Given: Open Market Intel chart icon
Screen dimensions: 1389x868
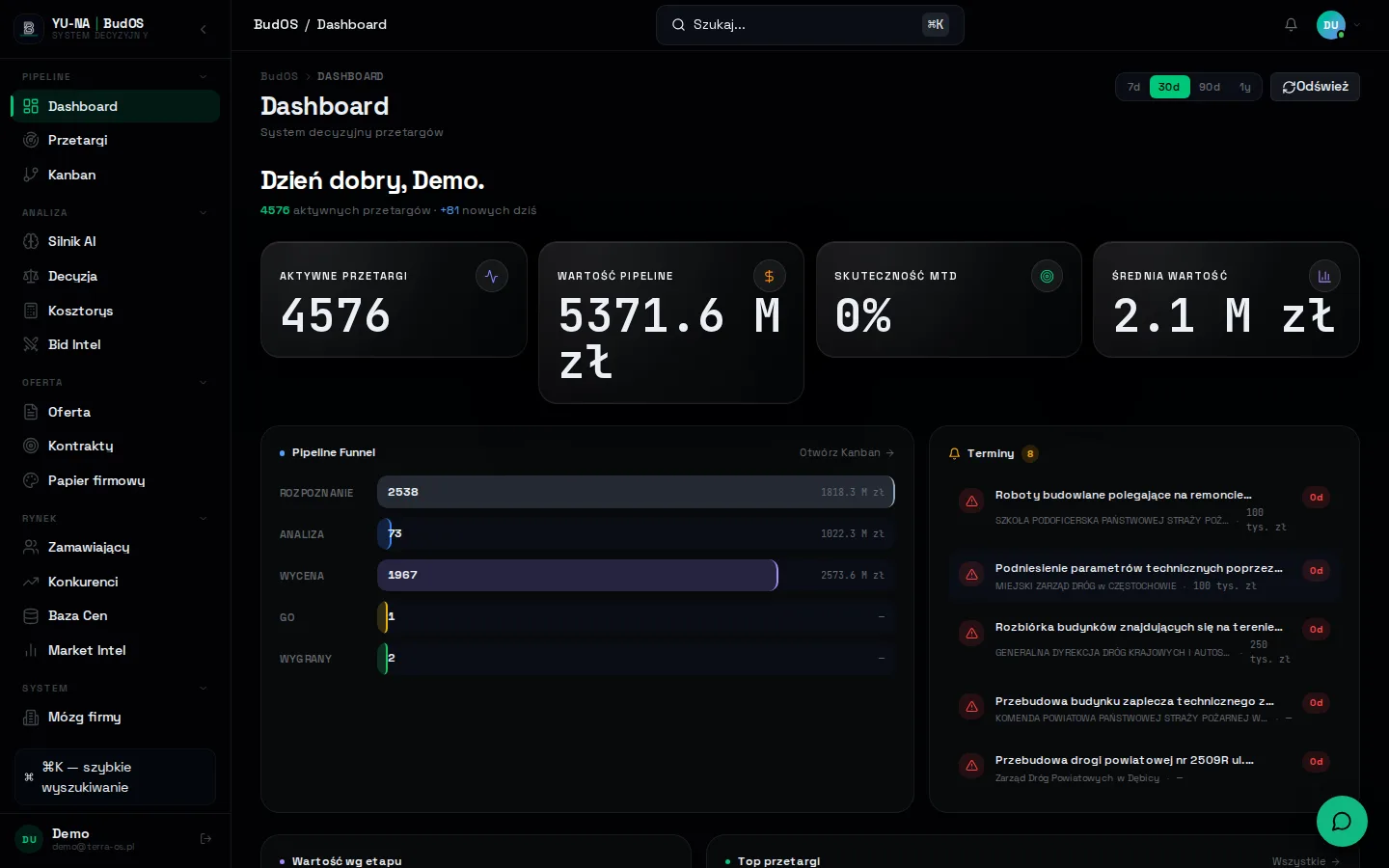Looking at the screenshot, I should click(x=31, y=650).
